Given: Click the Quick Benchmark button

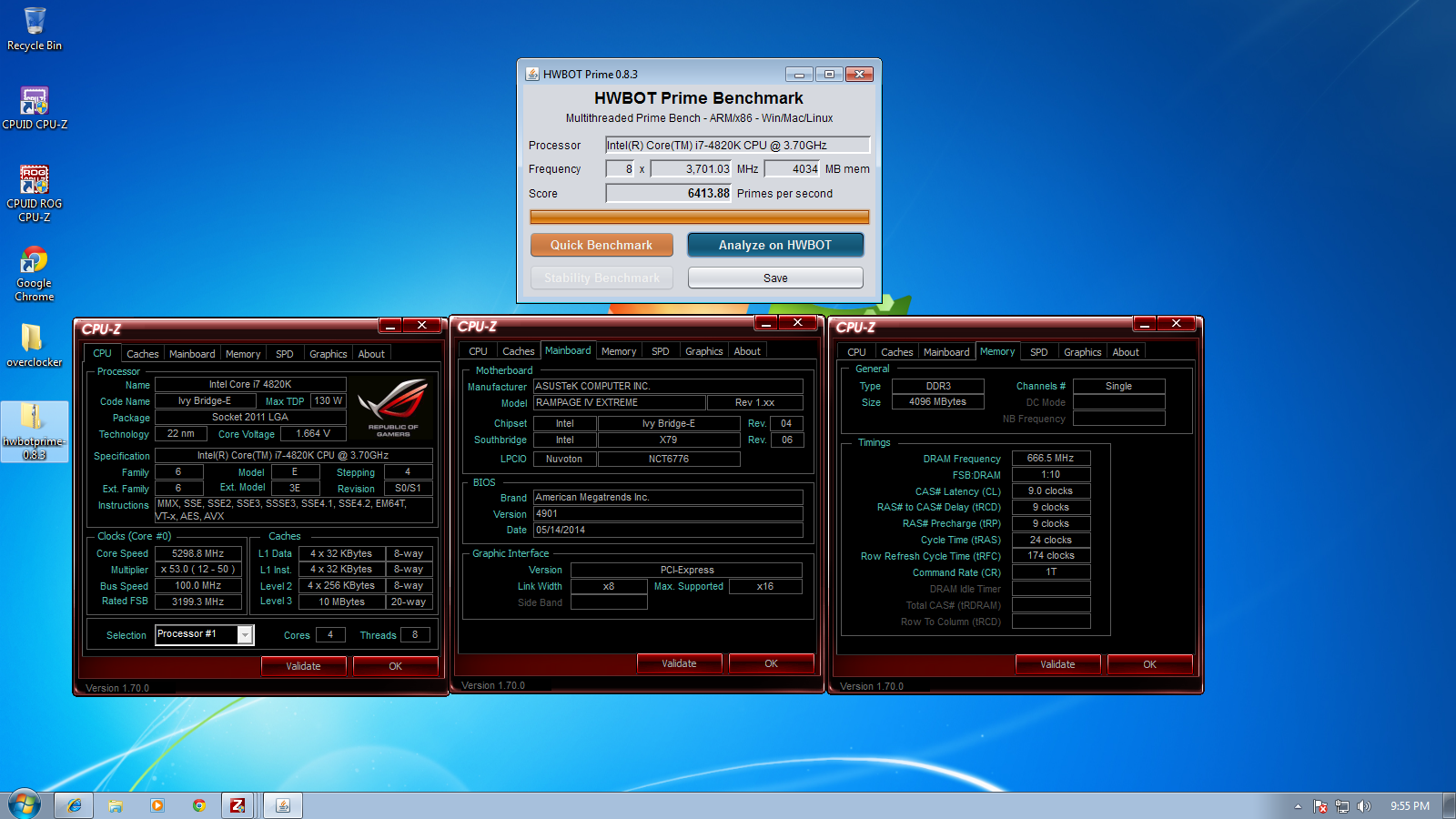Looking at the screenshot, I should (602, 245).
